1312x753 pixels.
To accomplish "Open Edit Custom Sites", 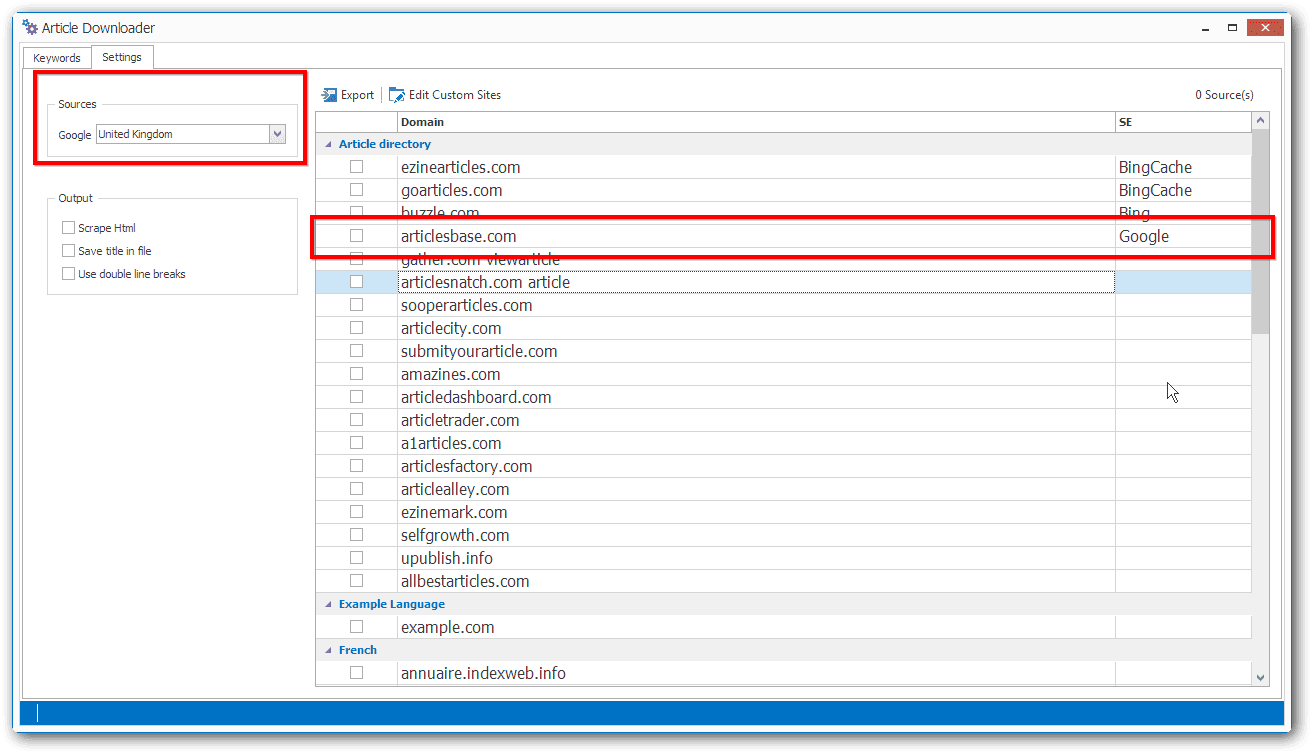I will 455,95.
